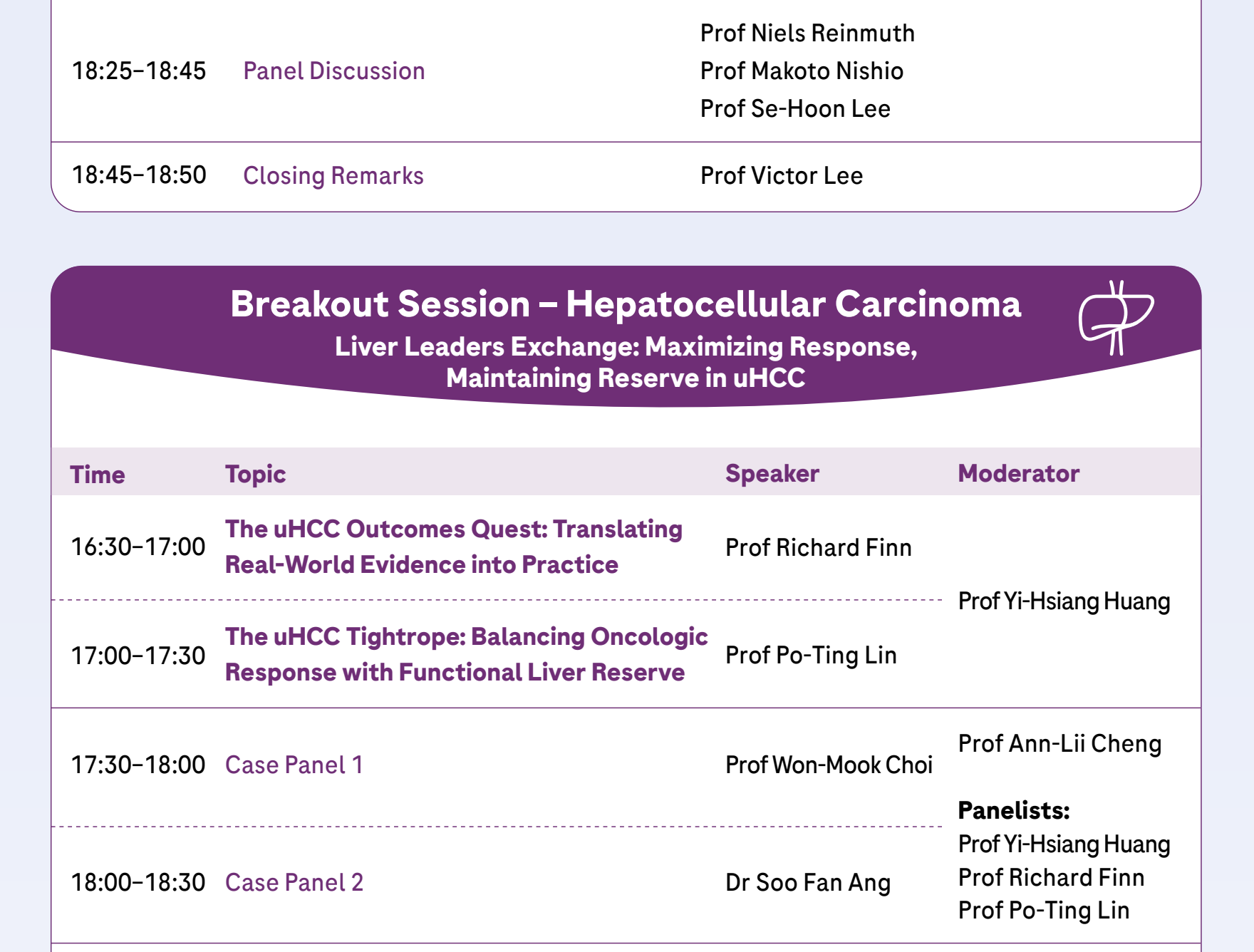
Task: Select speaker Dr Soo Fan Ang
Action: [x=808, y=883]
